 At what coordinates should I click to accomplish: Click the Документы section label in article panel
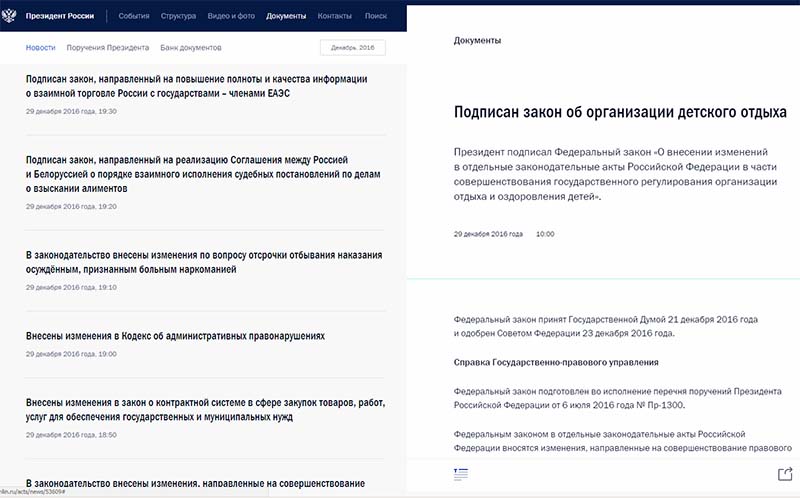pos(477,40)
